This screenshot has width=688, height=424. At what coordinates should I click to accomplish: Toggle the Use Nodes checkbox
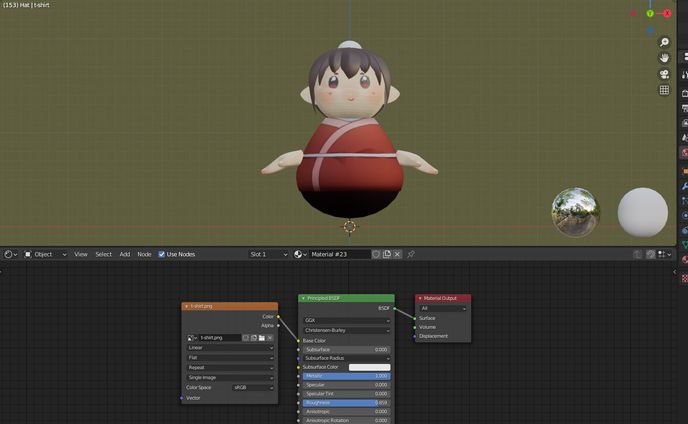162,255
